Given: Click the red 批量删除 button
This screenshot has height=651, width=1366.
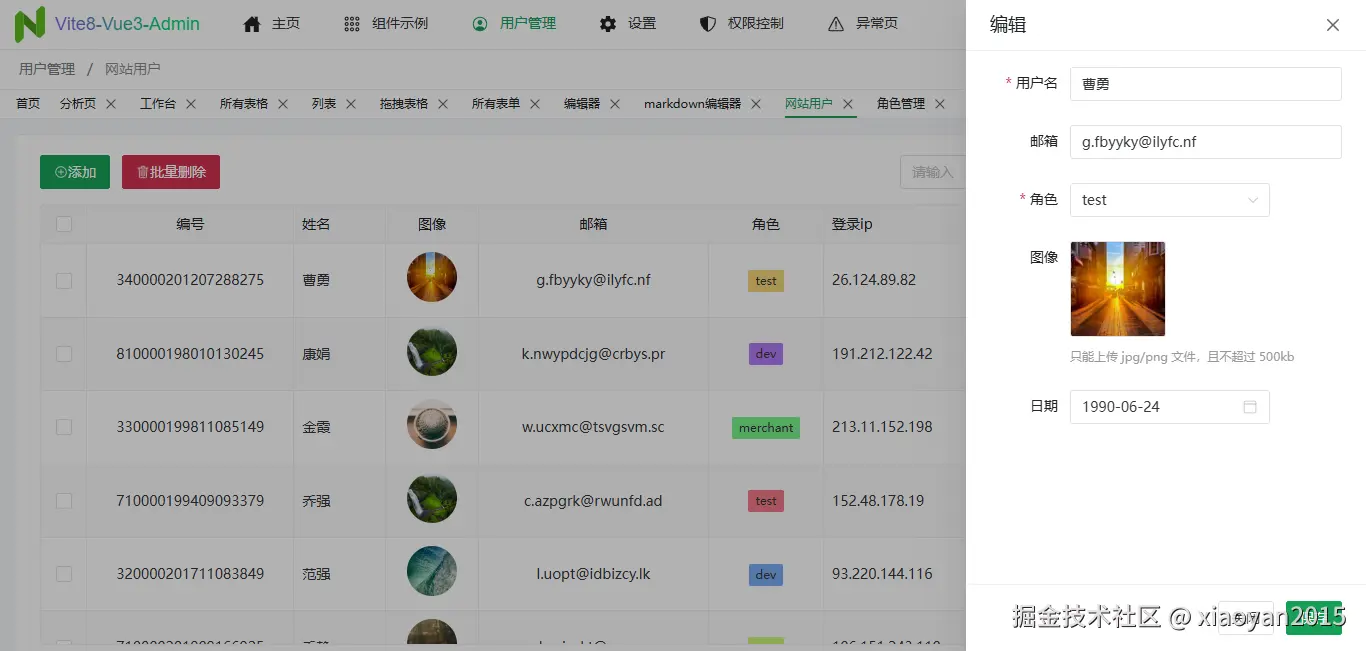Looking at the screenshot, I should (171, 172).
